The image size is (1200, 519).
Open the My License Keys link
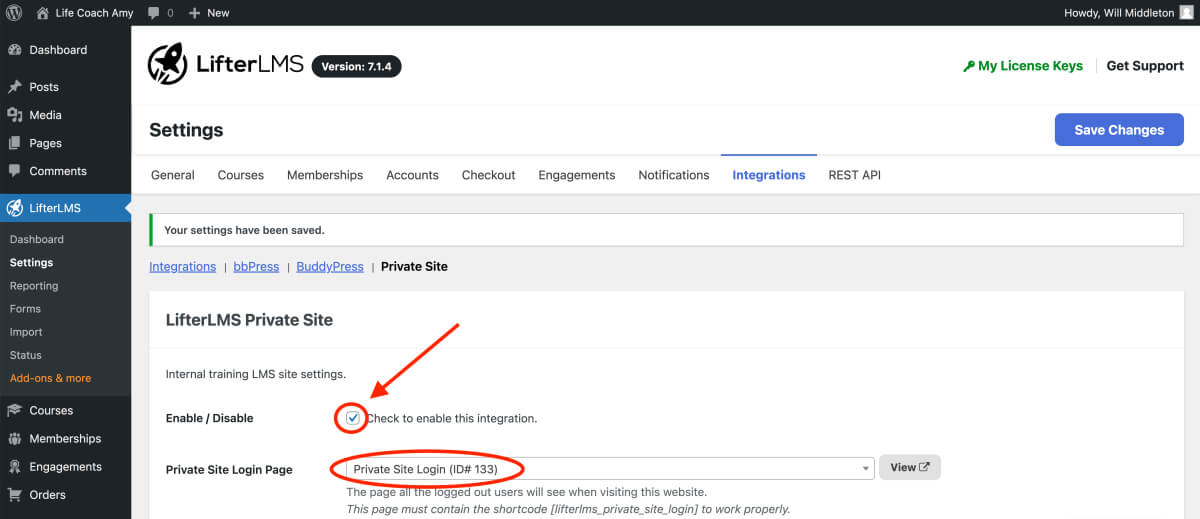pos(1030,66)
